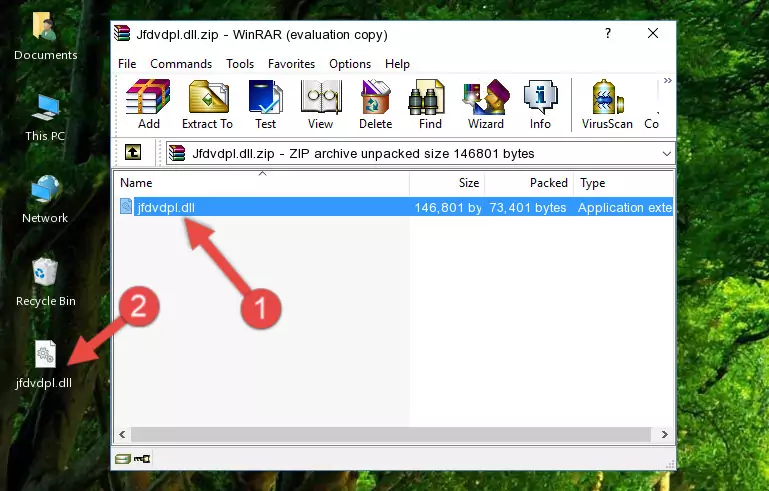Viewport: 769px width, 491px height.
Task: Open the Tools menu
Action: point(240,64)
